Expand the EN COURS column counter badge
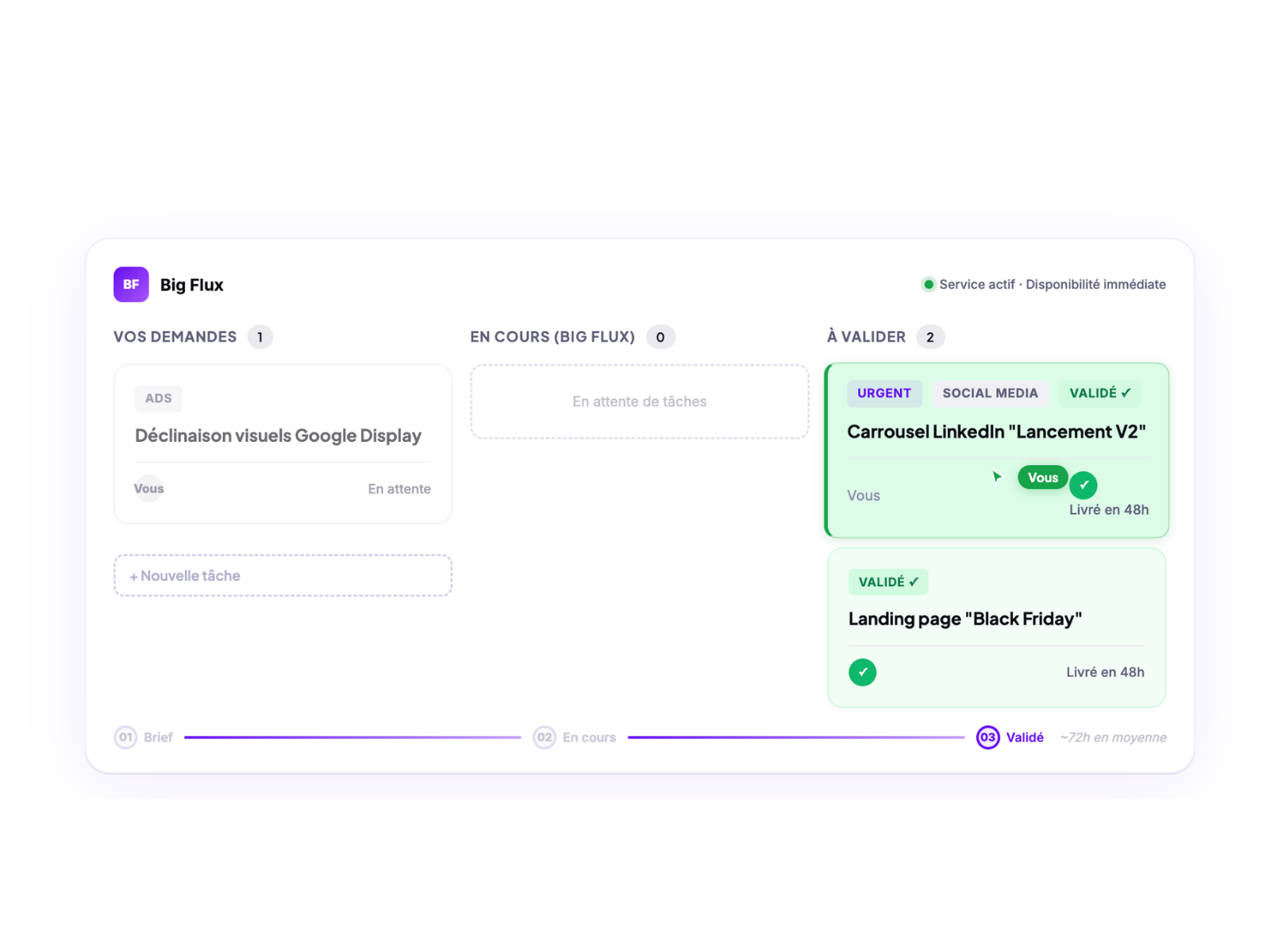 pyautogui.click(x=660, y=336)
